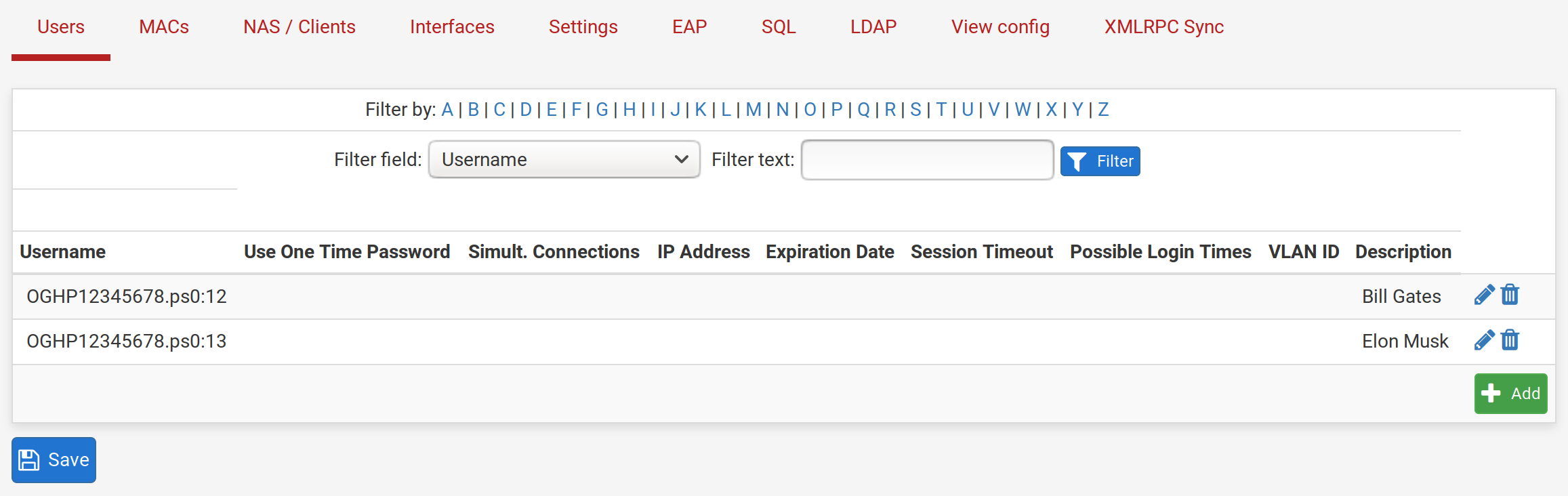Open the LDAP tab
The width and height of the screenshot is (1568, 496).
point(873,27)
